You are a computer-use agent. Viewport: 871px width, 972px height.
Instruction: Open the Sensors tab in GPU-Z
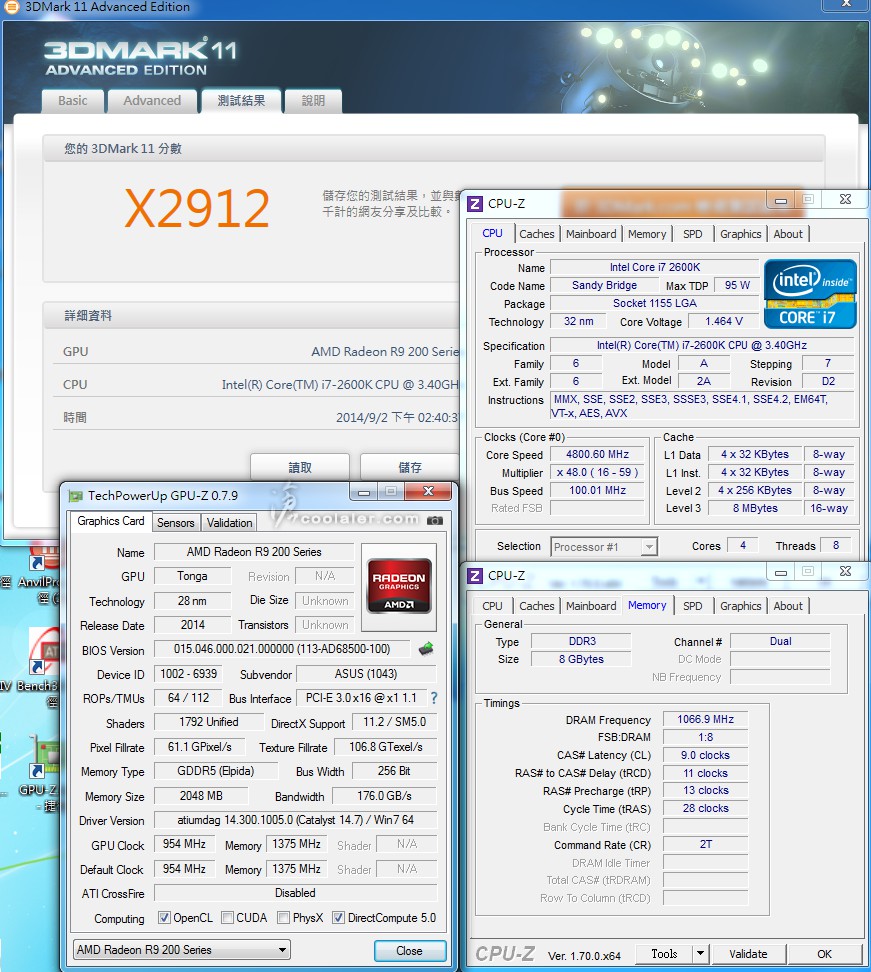(x=175, y=523)
